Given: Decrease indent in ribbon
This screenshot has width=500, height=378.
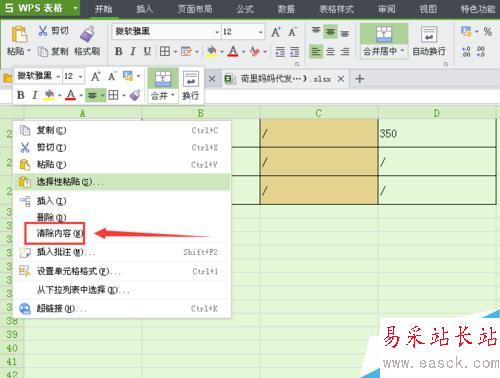Looking at the screenshot, I should coord(280,52).
